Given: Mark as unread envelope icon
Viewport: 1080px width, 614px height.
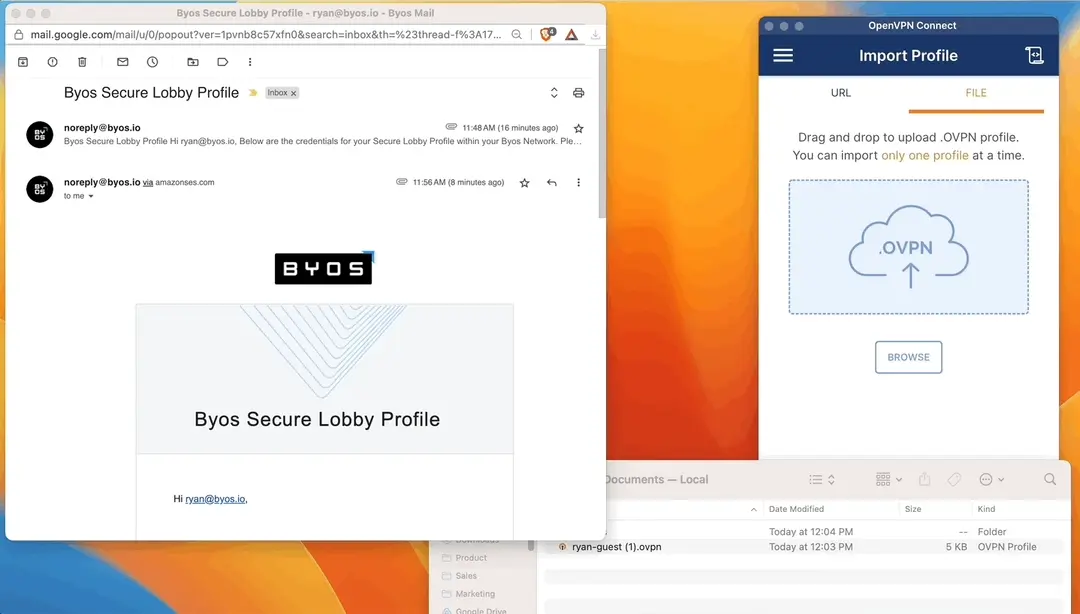Looking at the screenshot, I should coord(123,62).
